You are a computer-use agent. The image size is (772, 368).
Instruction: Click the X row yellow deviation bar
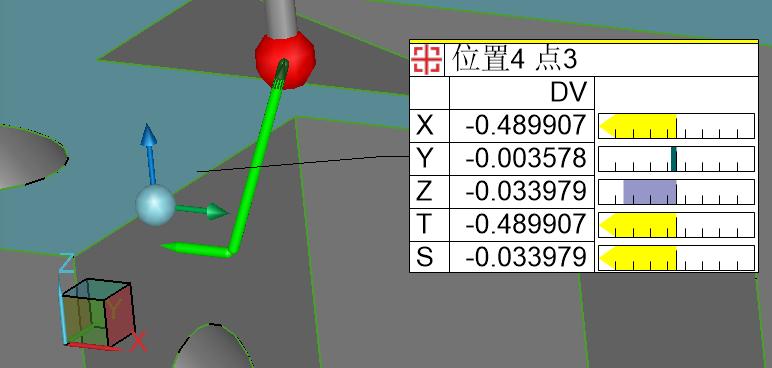click(638, 126)
